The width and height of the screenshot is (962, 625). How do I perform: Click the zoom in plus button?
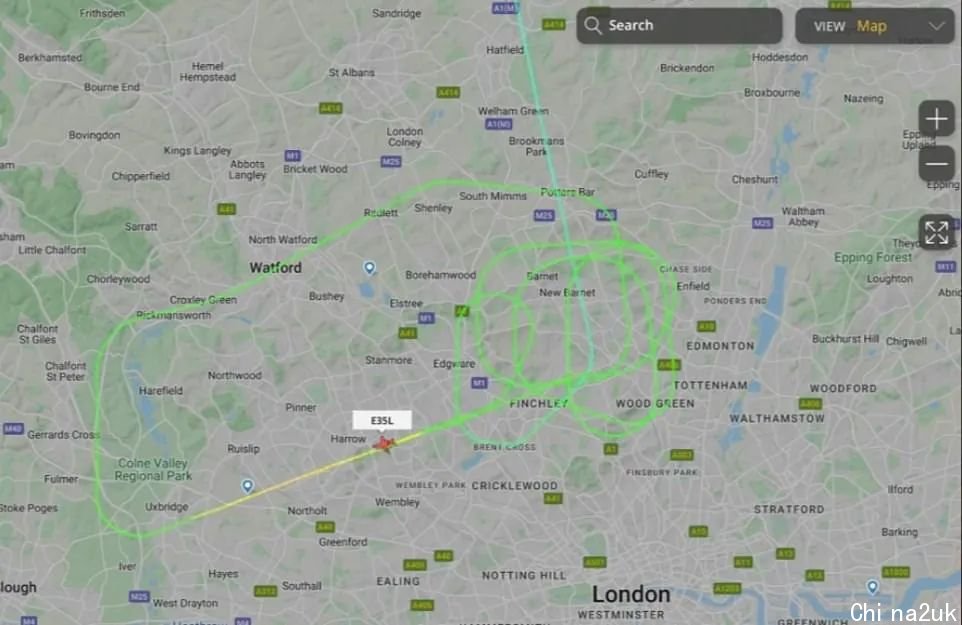click(936, 118)
